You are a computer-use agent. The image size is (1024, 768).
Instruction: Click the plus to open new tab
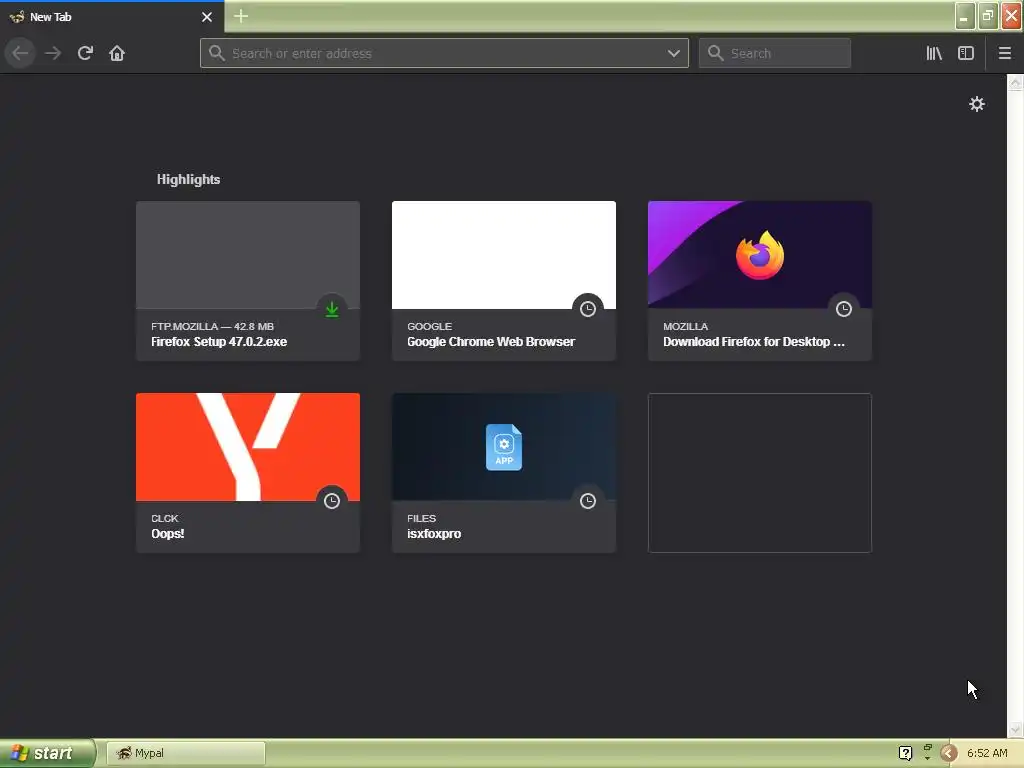240,16
